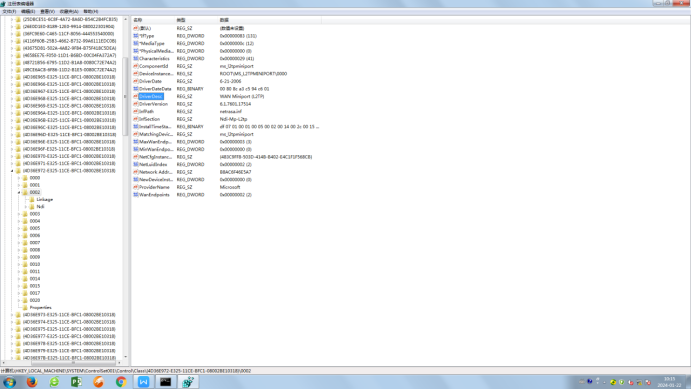
Task: Select the Linkage key folder
Action: click(45, 200)
